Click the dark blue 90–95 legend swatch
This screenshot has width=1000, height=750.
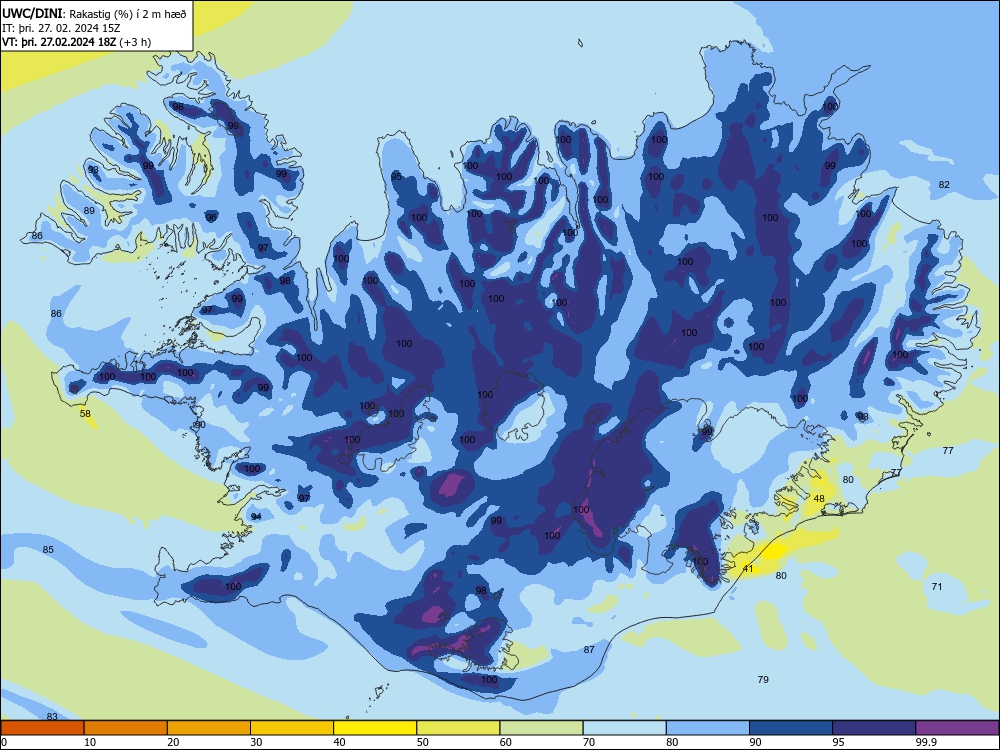click(x=791, y=728)
